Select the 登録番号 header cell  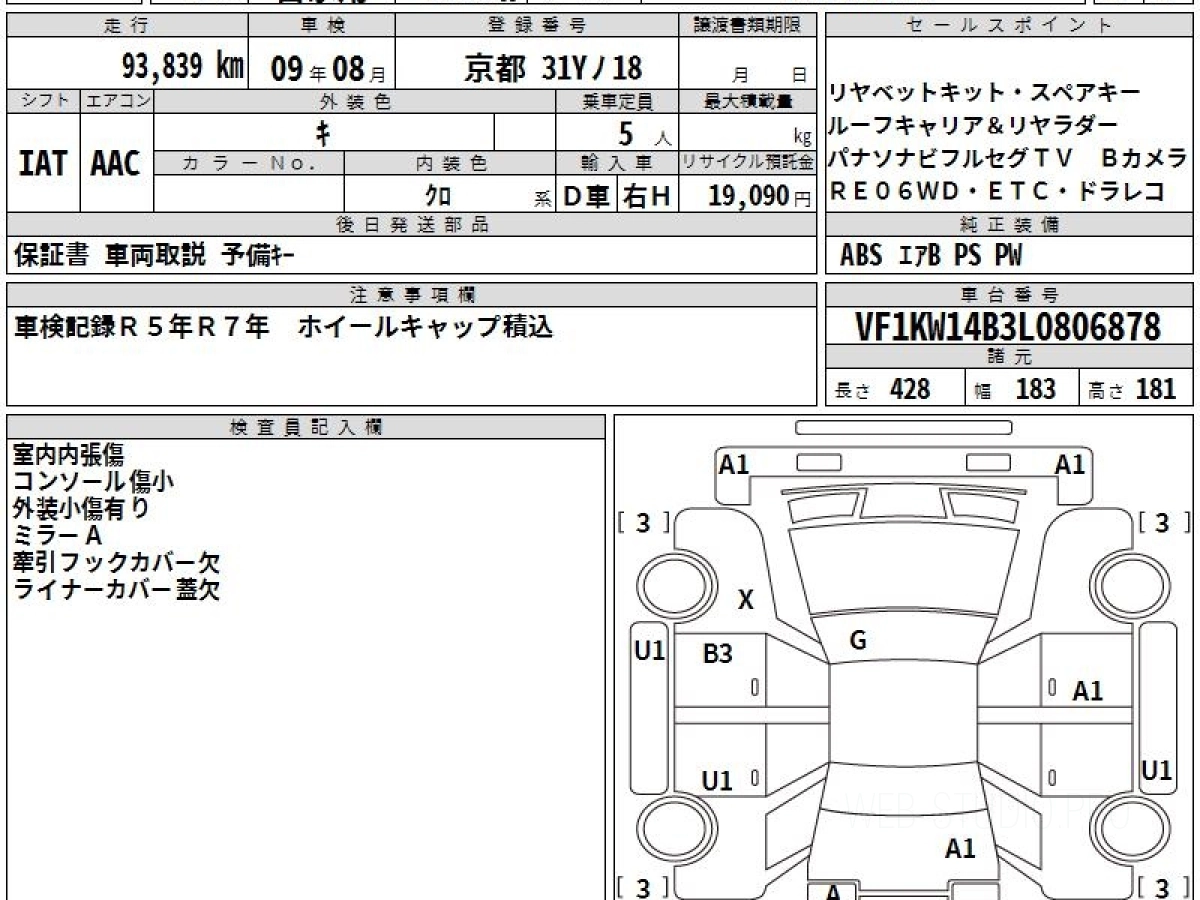point(537,26)
